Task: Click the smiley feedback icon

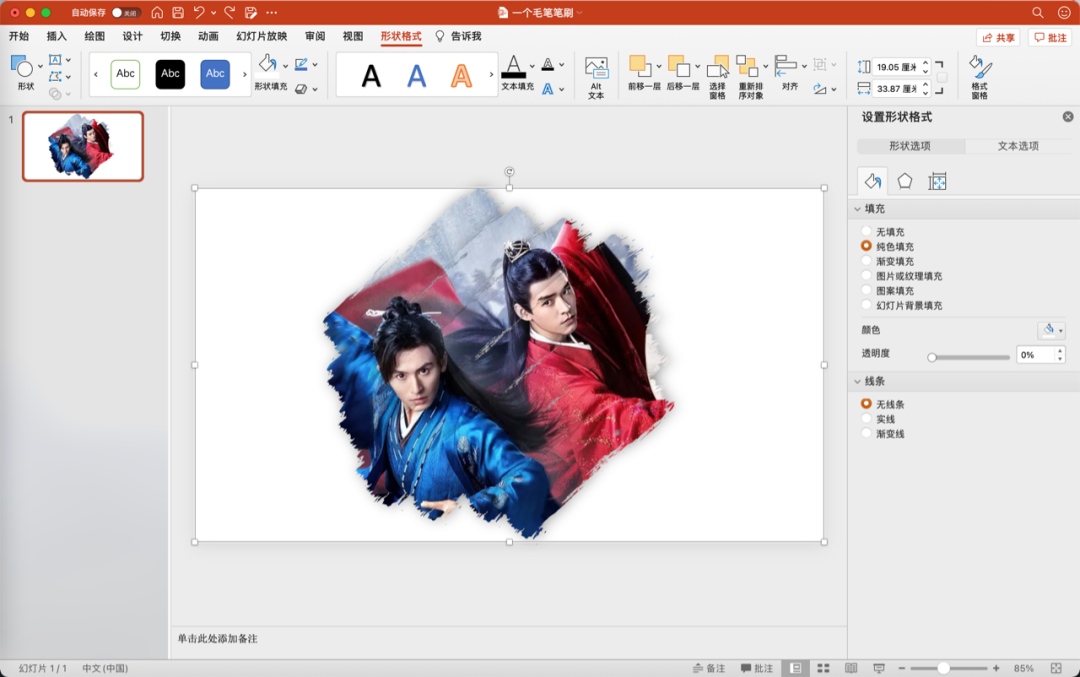Action: click(1063, 12)
